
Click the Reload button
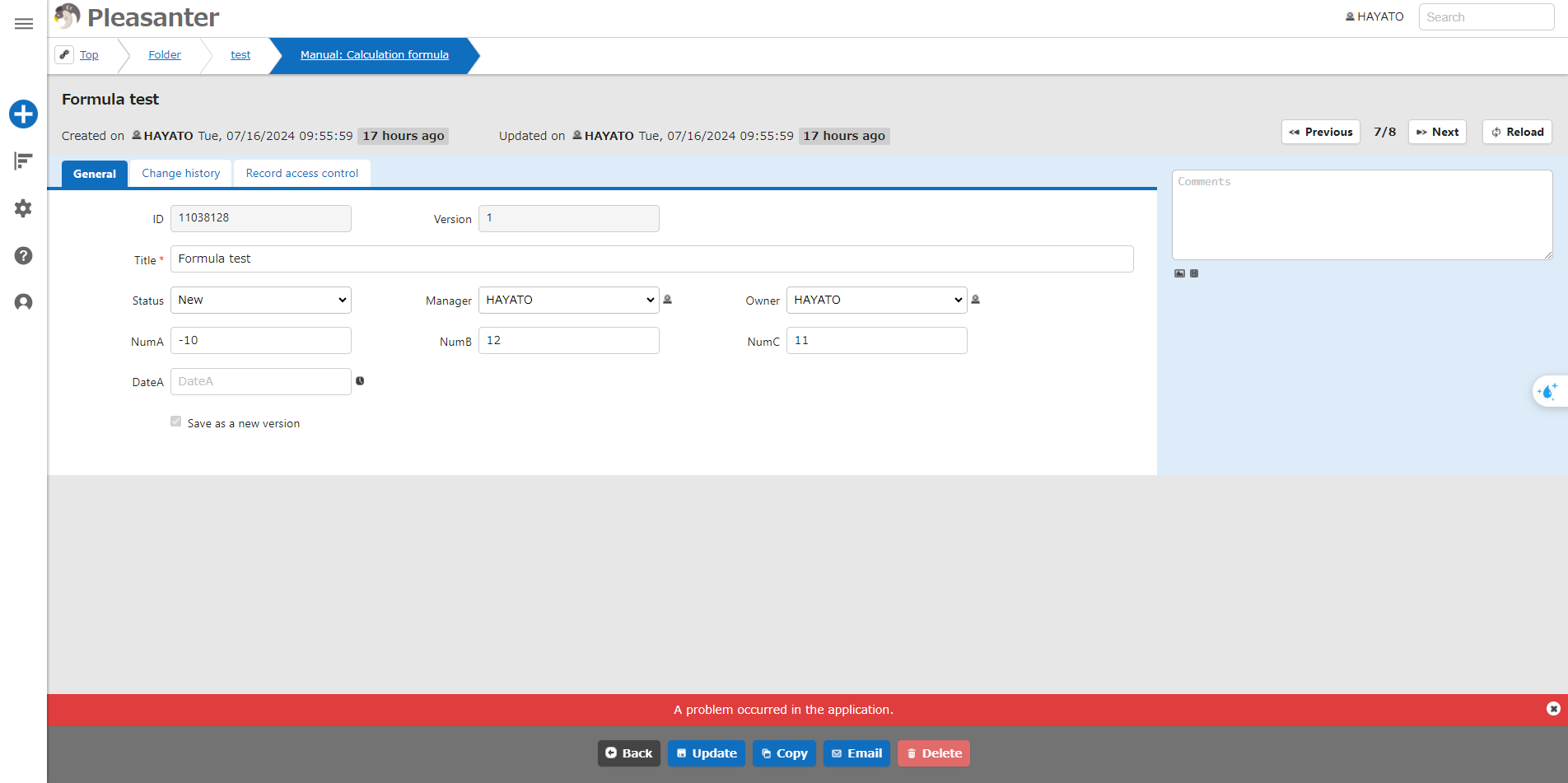point(1518,132)
